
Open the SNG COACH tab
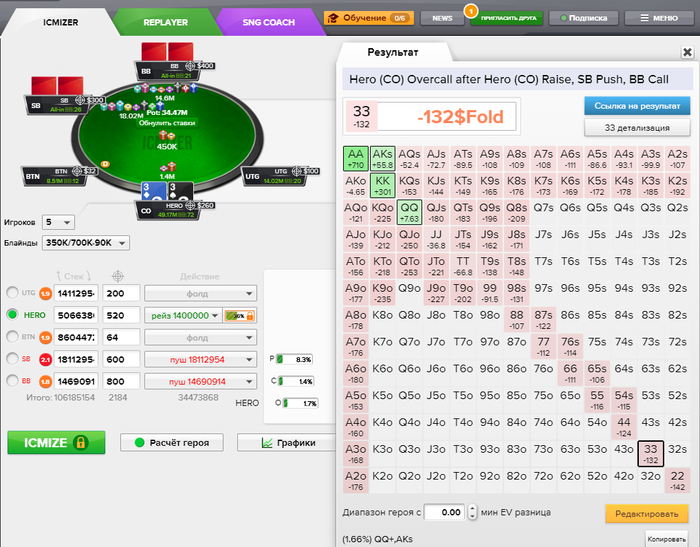pos(268,22)
